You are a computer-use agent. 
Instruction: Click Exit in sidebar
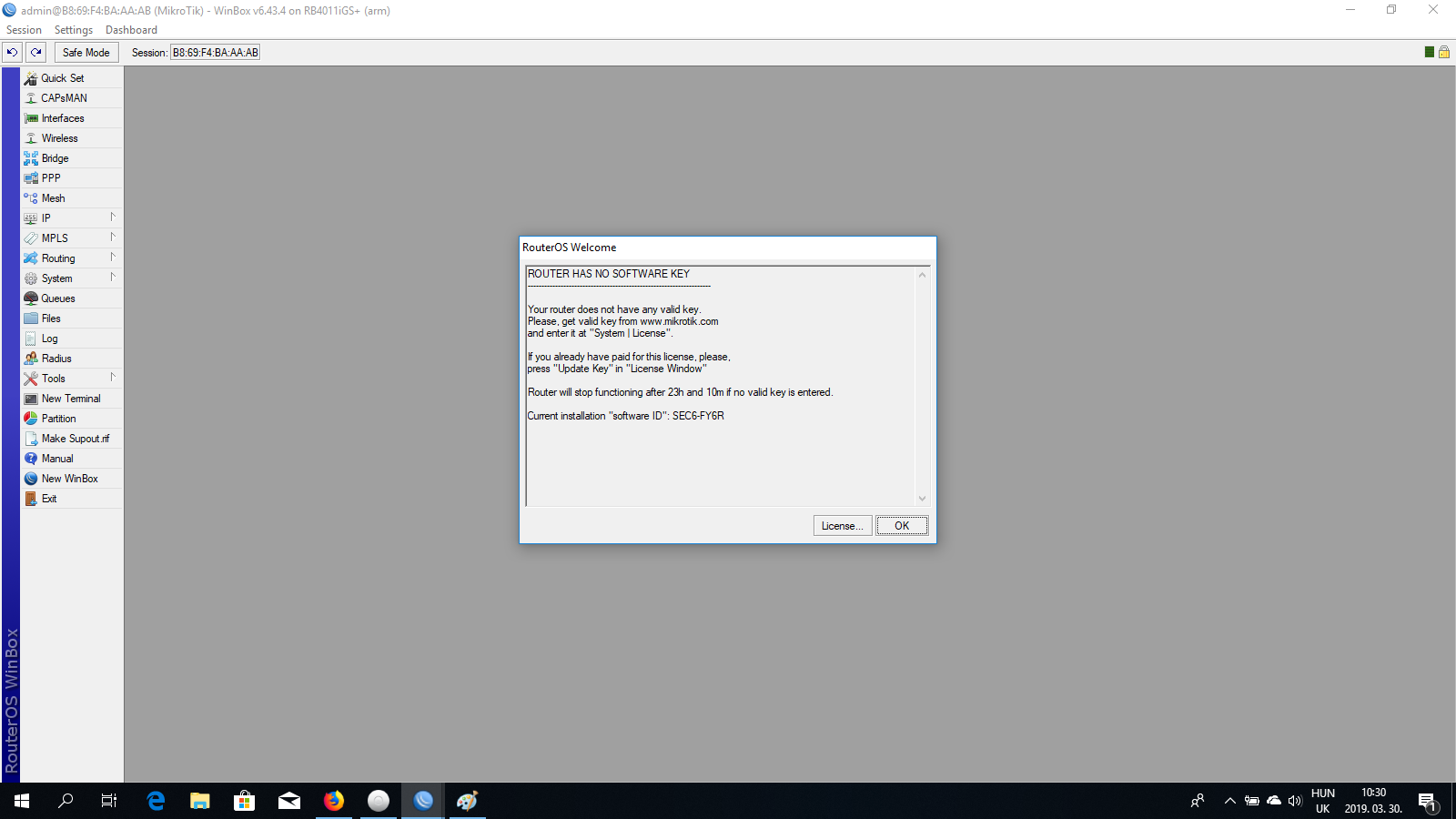tap(72, 499)
